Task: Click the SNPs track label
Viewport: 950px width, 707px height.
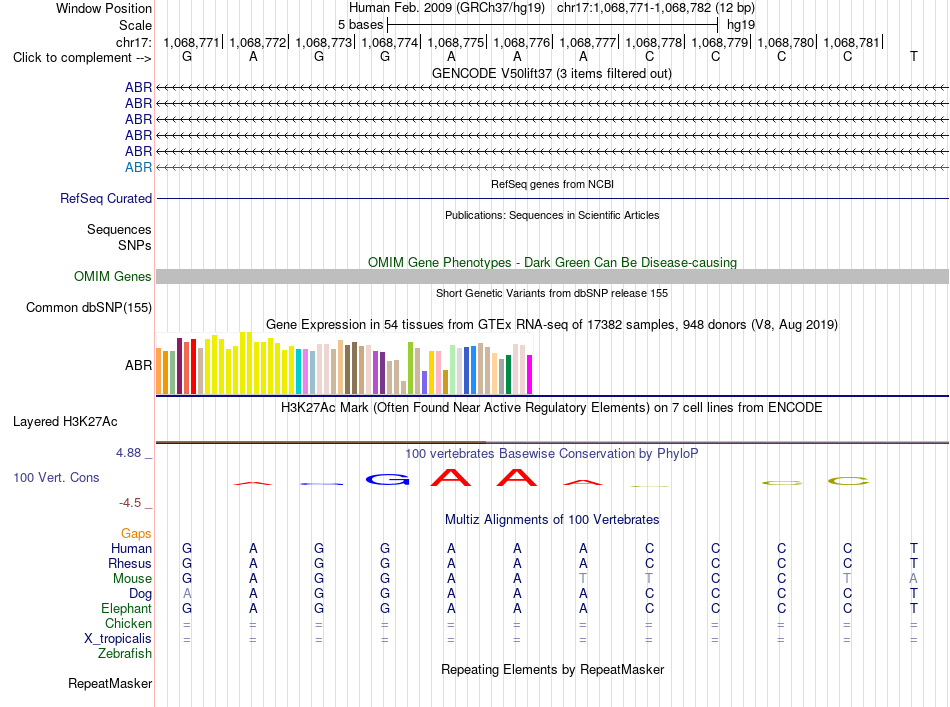Action: 135,245
